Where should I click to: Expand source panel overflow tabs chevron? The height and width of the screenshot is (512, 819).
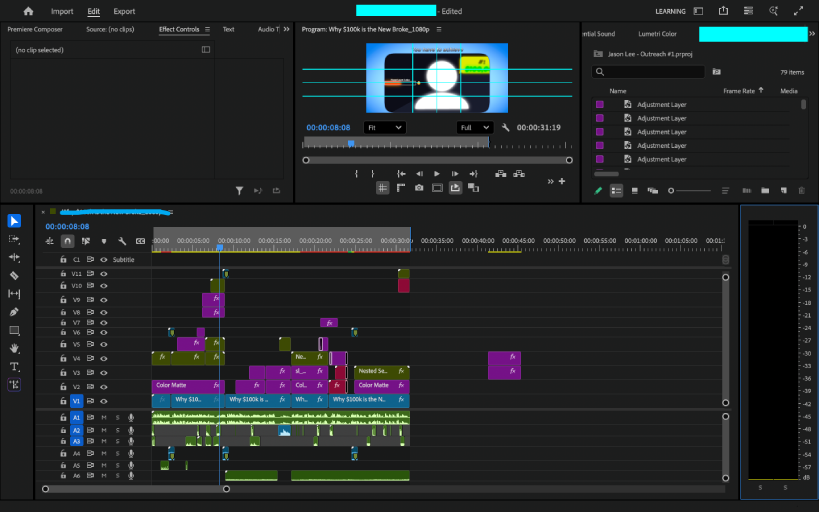[x=286, y=29]
